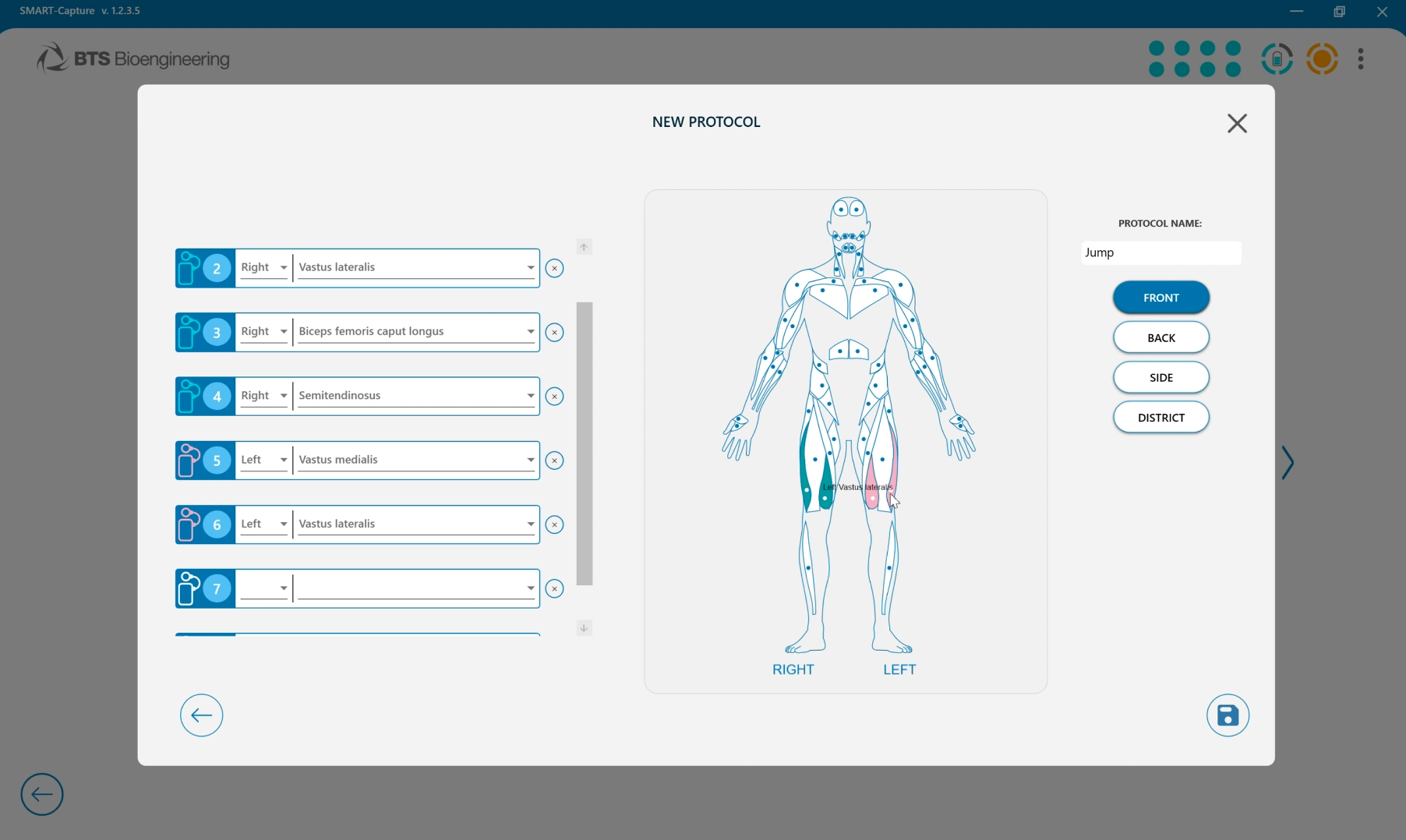1406x840 pixels.
Task: Expand muscle dropdown showing Semitendinosus
Action: tap(417, 396)
